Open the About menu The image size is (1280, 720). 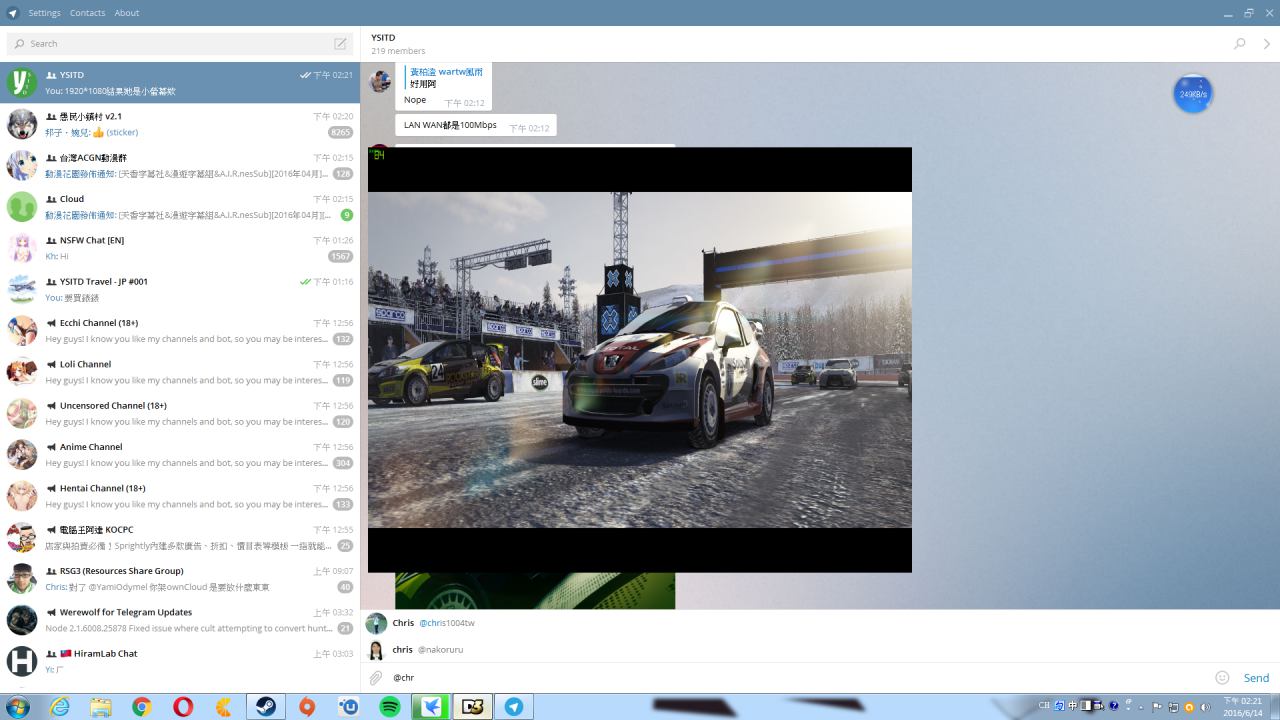pyautogui.click(x=126, y=13)
